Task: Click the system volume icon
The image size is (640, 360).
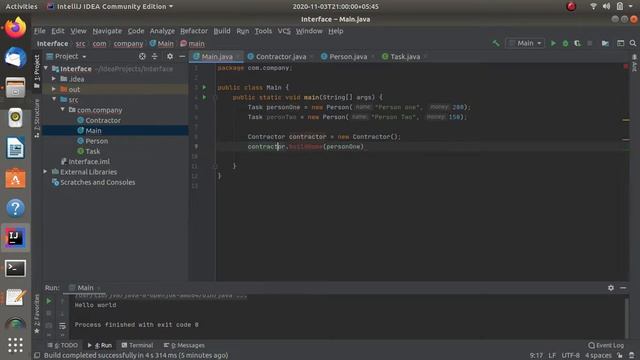Action: (606, 7)
